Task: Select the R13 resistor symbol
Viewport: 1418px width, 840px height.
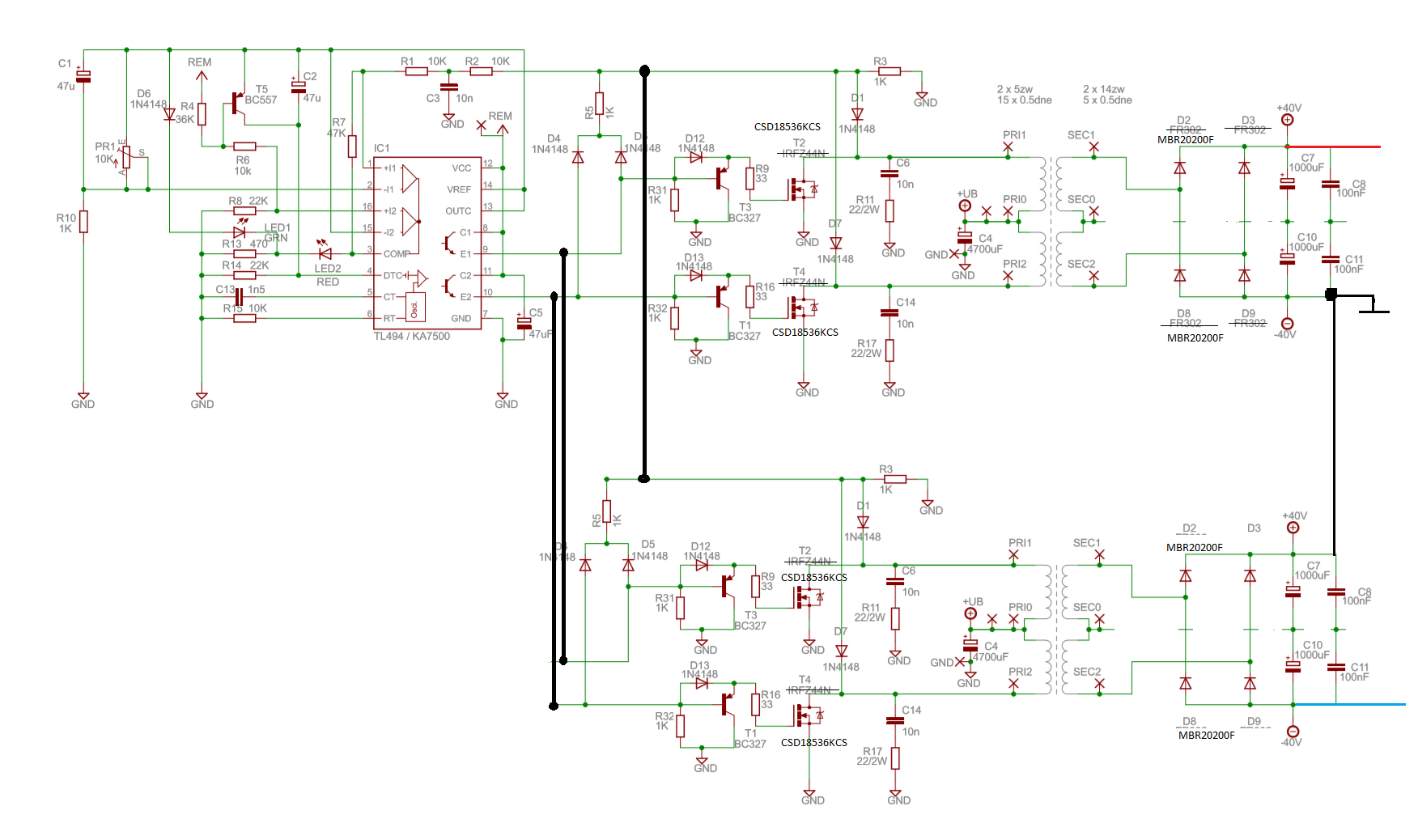Action: 244,254
